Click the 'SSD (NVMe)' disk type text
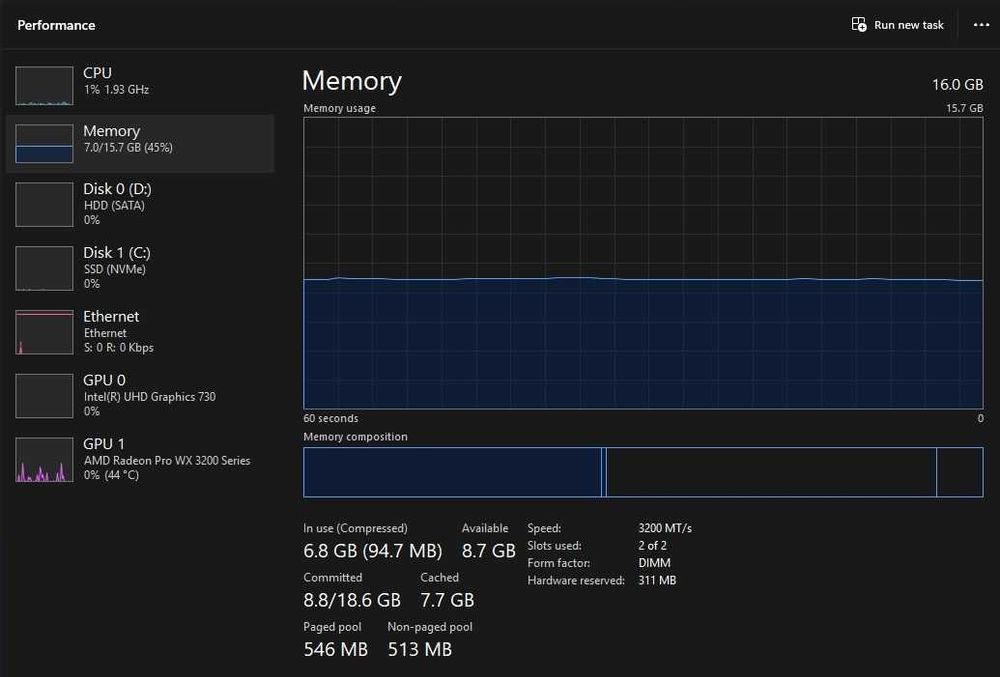Image resolution: width=1000 pixels, height=677 pixels. (x=115, y=269)
